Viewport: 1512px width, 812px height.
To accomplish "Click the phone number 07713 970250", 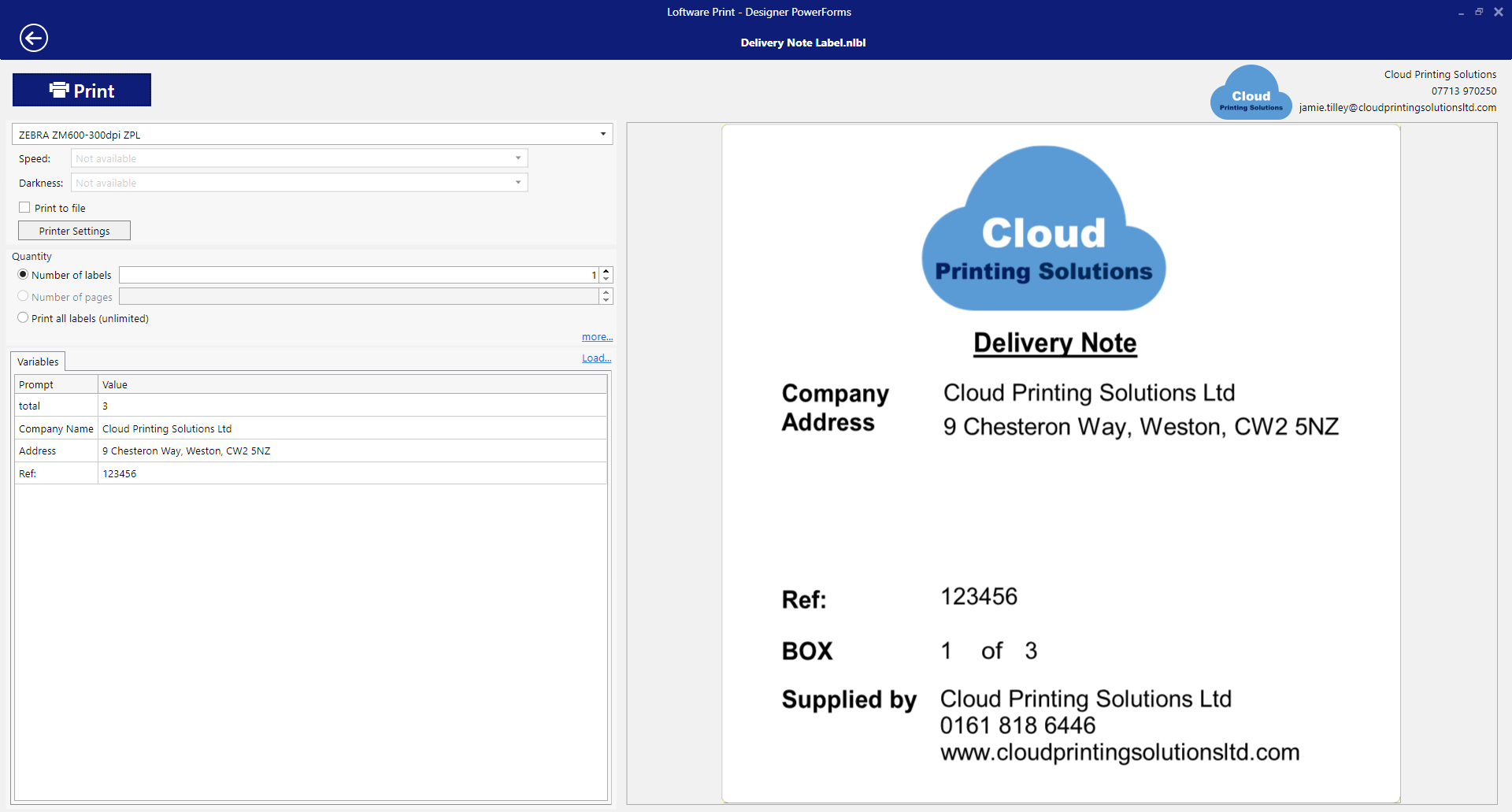I will (1464, 91).
